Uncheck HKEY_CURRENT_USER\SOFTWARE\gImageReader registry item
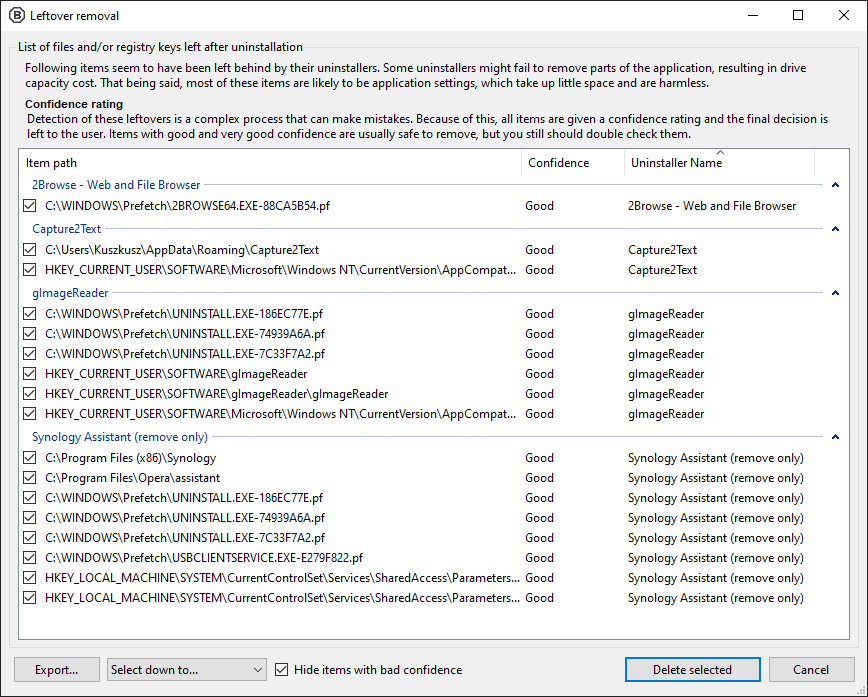This screenshot has height=697, width=868. click(x=30, y=374)
